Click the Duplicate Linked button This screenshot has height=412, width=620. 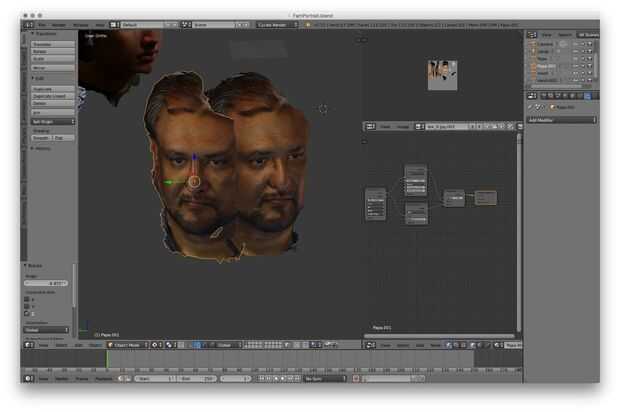(x=53, y=96)
